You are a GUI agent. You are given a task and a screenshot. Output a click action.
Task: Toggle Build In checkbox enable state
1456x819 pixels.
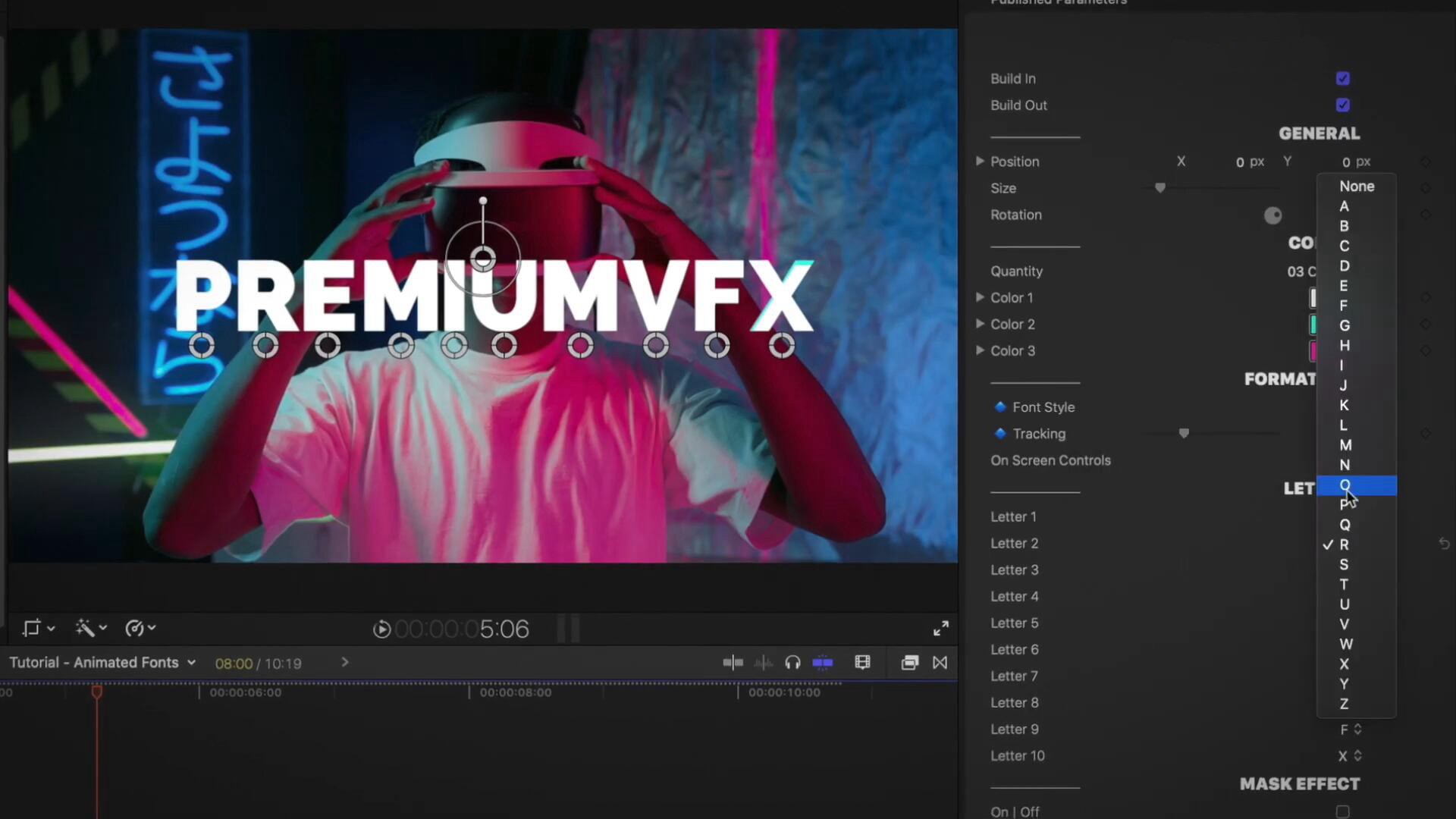pyautogui.click(x=1343, y=78)
